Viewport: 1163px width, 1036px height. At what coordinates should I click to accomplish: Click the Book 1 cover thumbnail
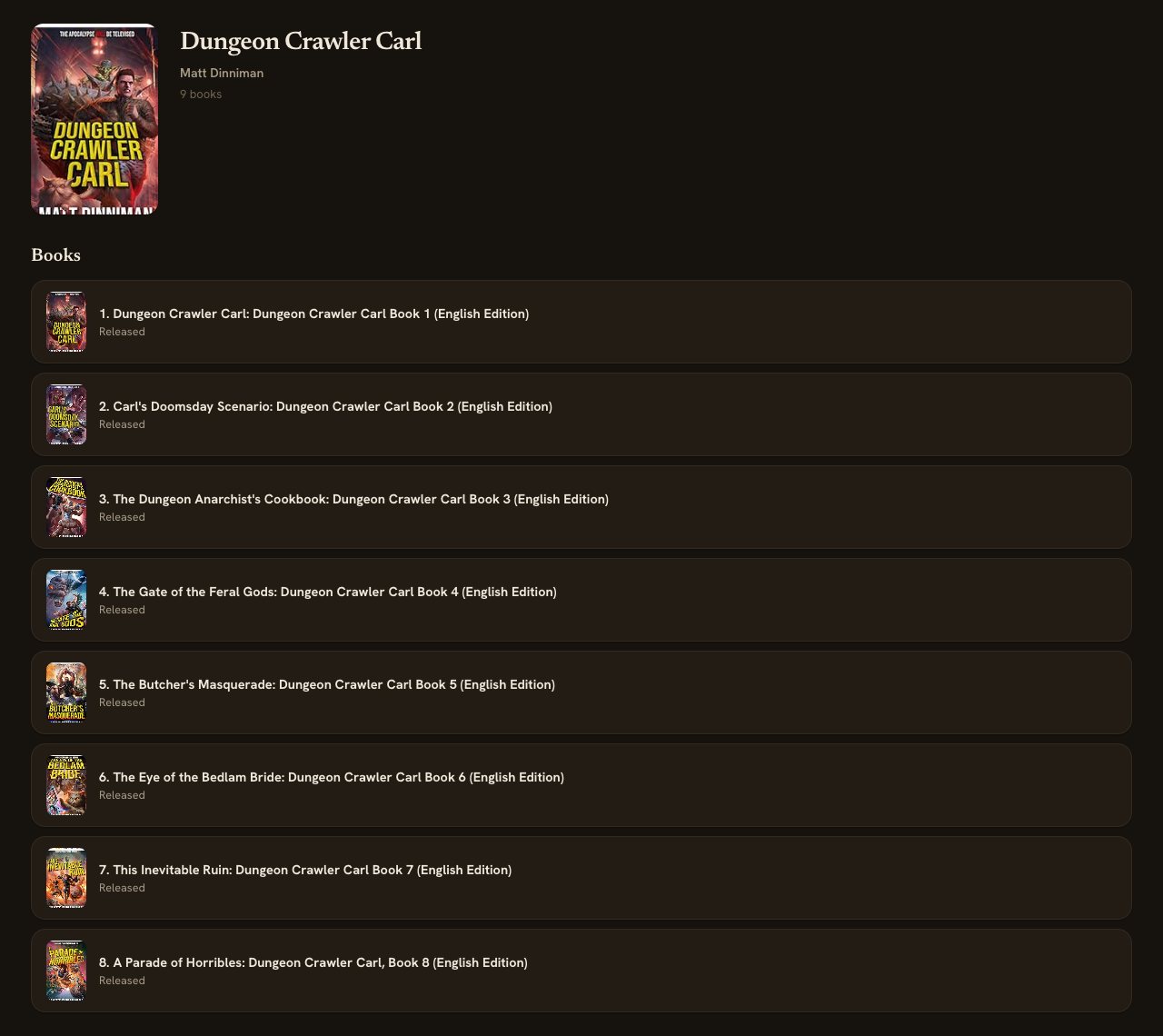[x=66, y=322]
